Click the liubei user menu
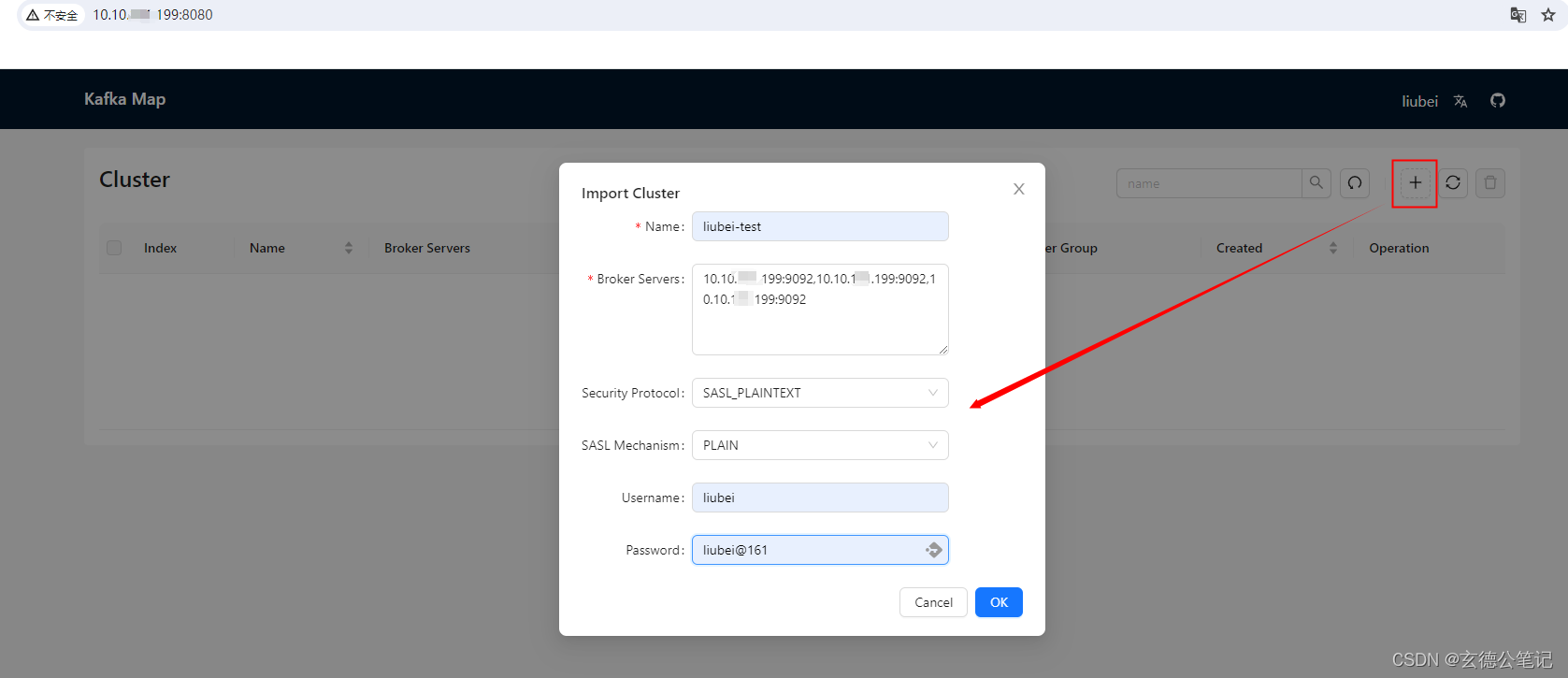The width and height of the screenshot is (1568, 678). click(x=1419, y=101)
